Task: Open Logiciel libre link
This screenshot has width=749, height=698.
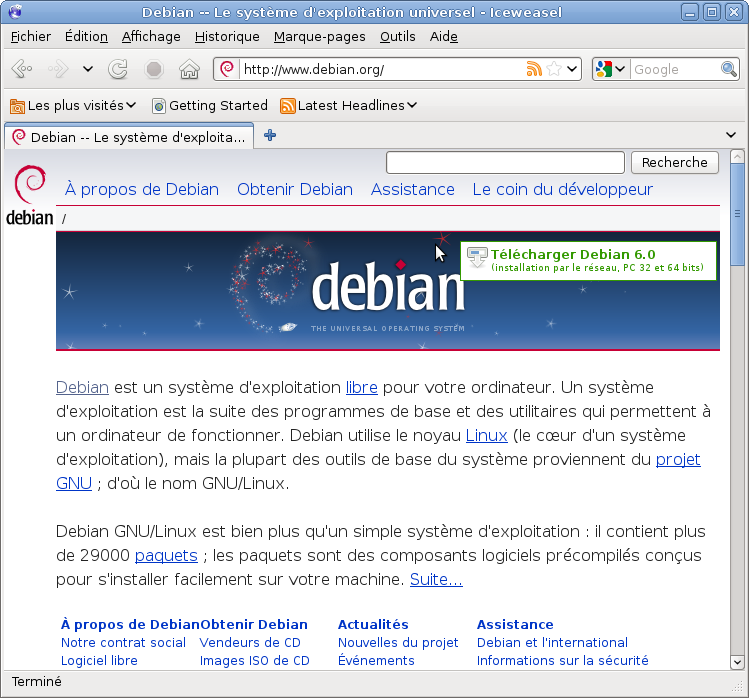Action: [x=99, y=661]
